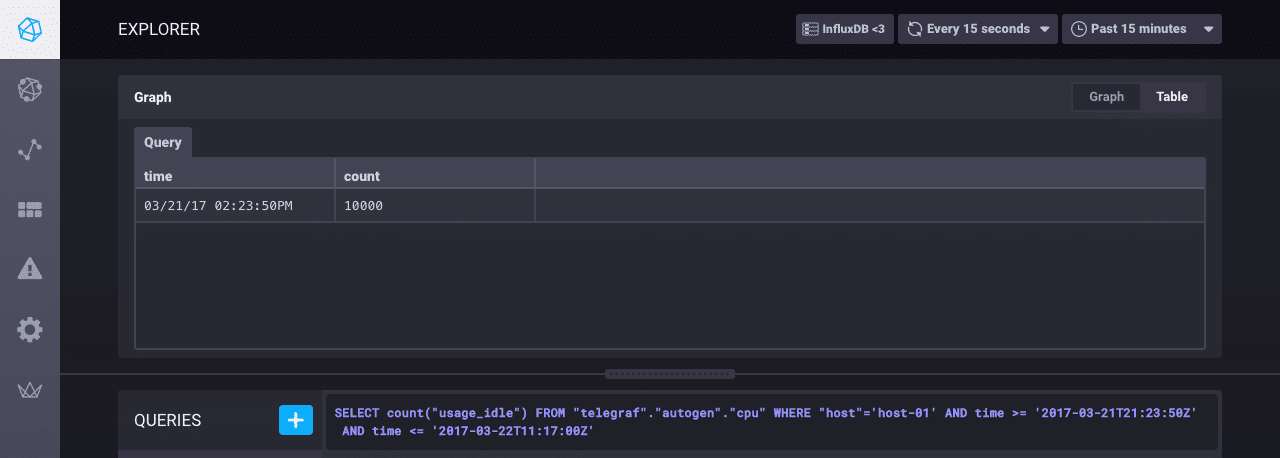Open the Host List sphere icon
This screenshot has width=1280, height=458.
30,90
